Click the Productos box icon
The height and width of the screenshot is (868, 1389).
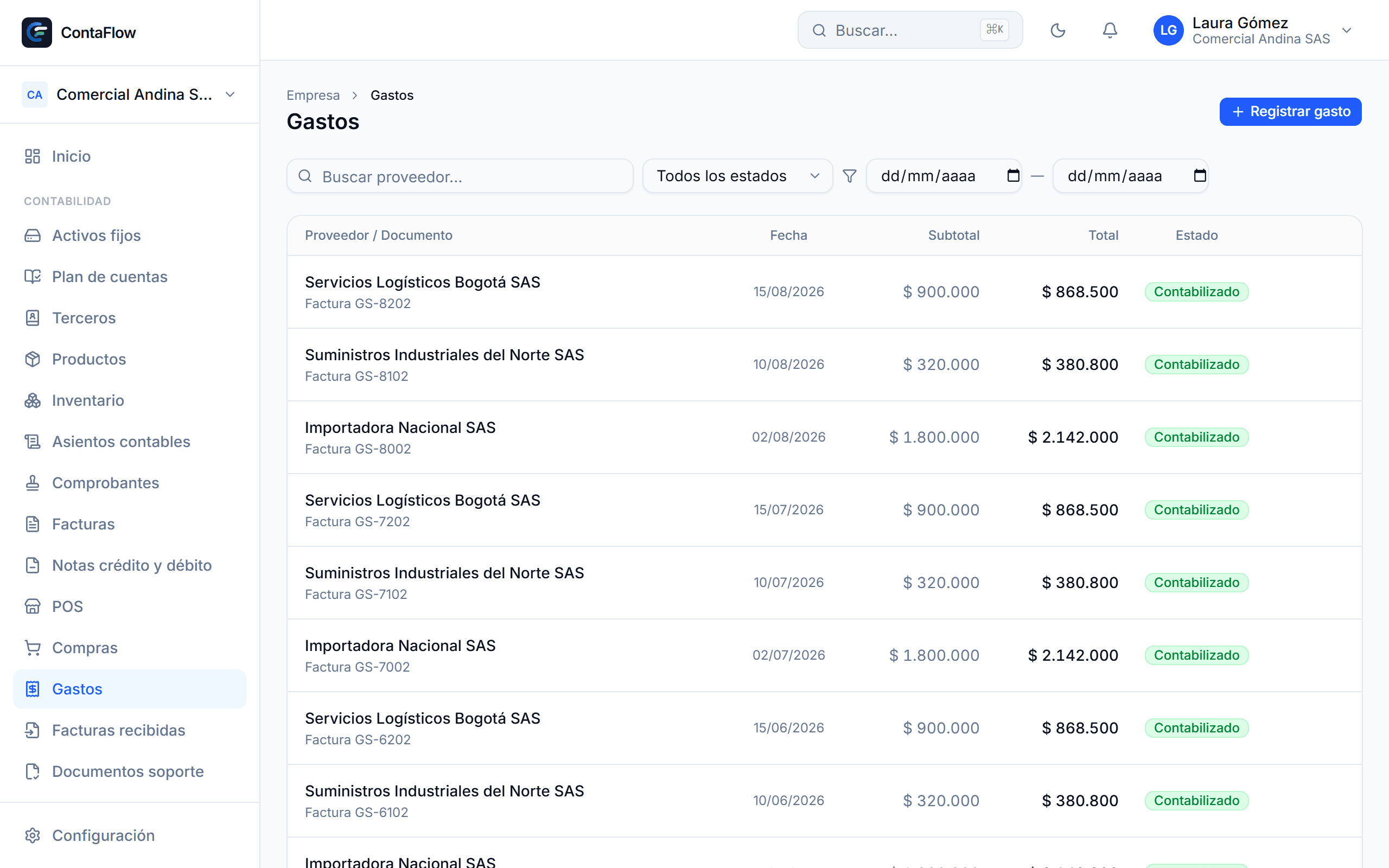pos(33,359)
